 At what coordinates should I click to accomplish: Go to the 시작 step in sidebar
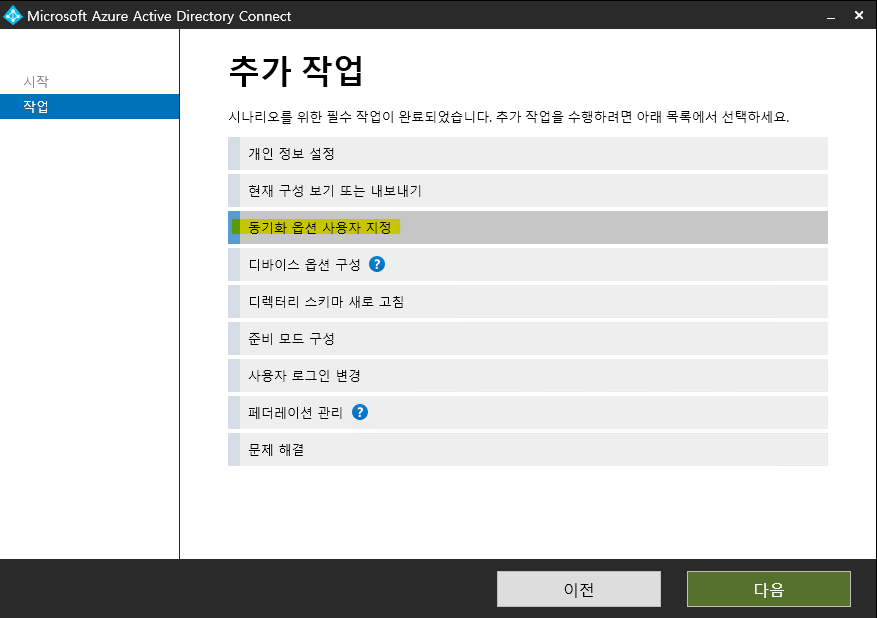[x=36, y=82]
